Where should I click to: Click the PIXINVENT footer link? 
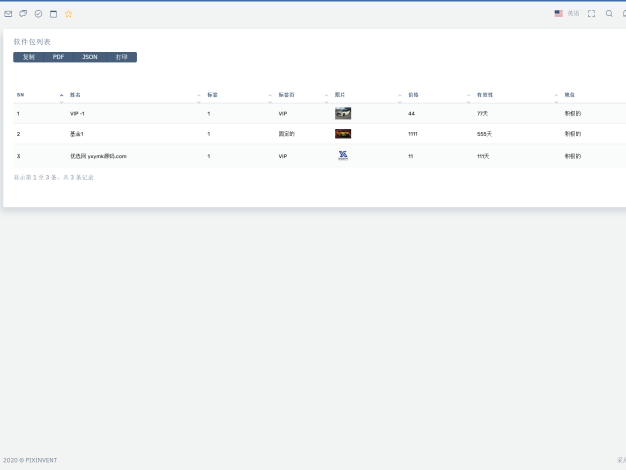(x=41, y=460)
